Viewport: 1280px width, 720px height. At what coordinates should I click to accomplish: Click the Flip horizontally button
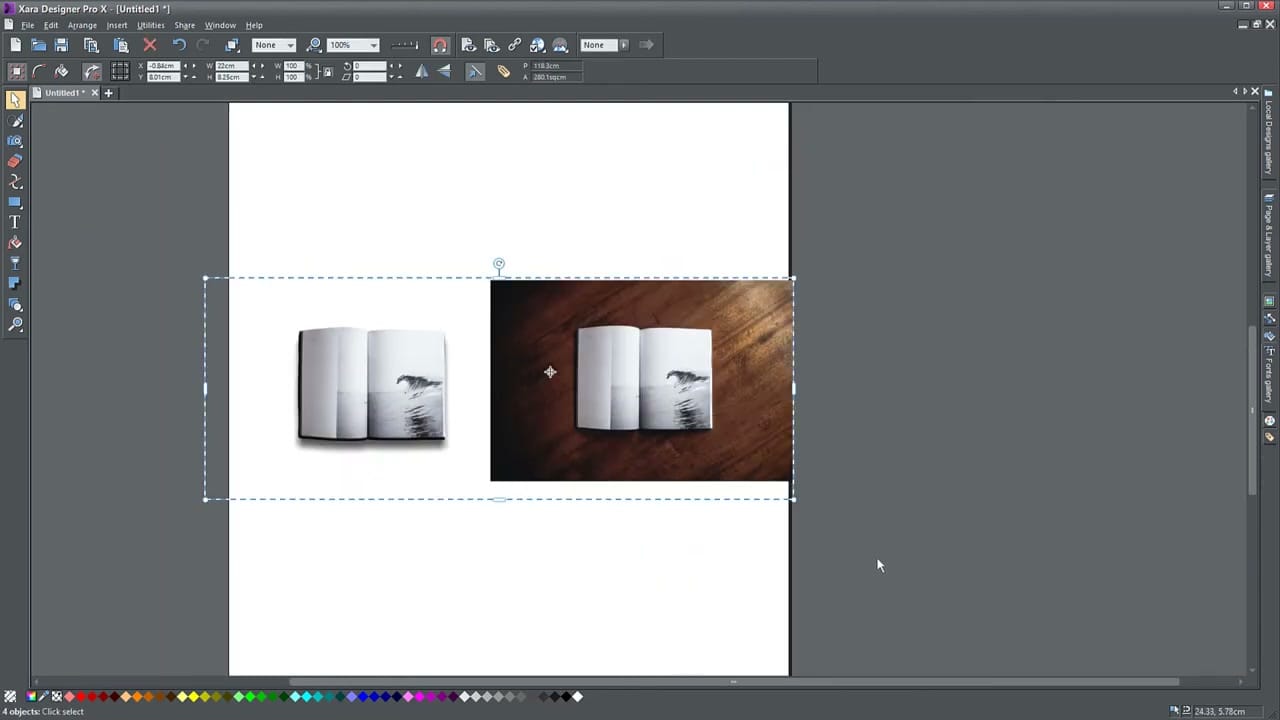422,70
